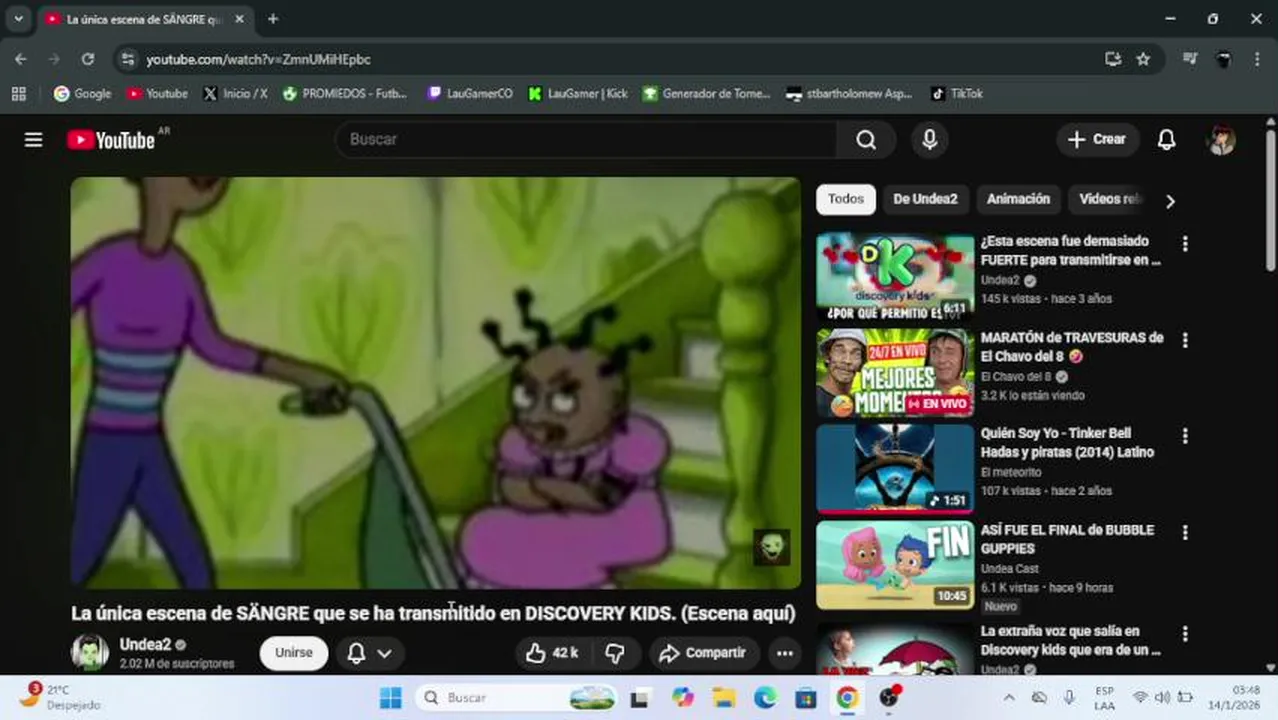The width and height of the screenshot is (1278, 720).
Task: Open the TikTok bookmark
Action: point(957,93)
